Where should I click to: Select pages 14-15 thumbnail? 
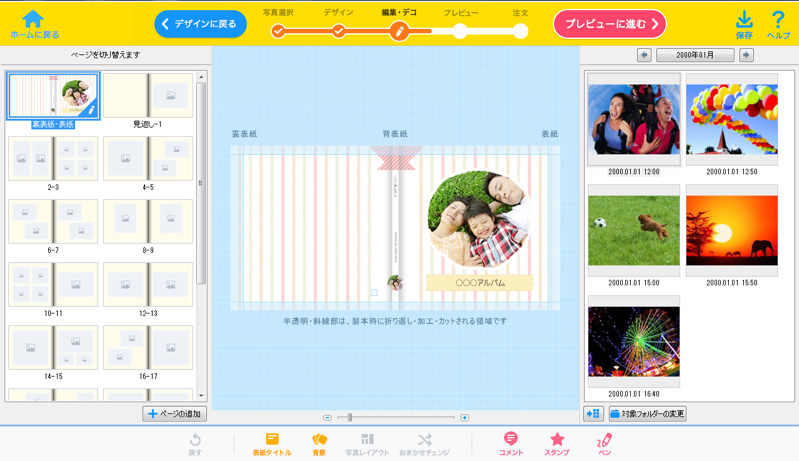[53, 348]
